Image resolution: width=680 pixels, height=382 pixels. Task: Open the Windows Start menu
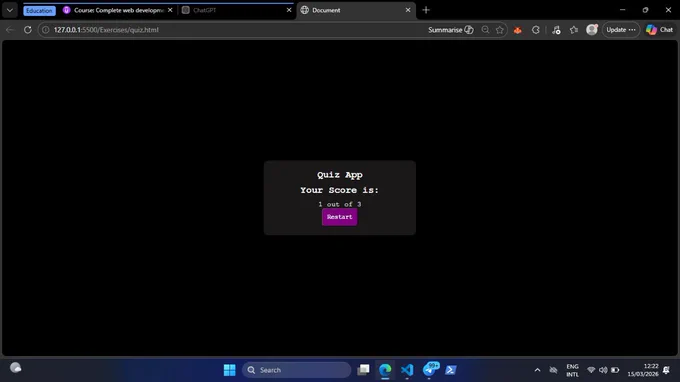point(229,370)
